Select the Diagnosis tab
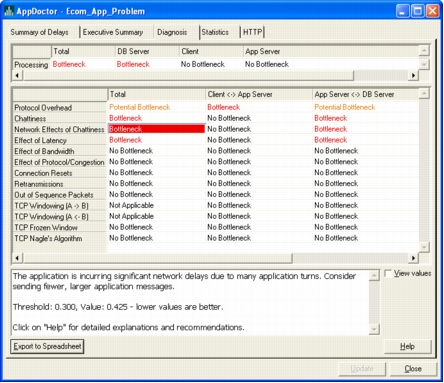444x383 pixels. 172,32
